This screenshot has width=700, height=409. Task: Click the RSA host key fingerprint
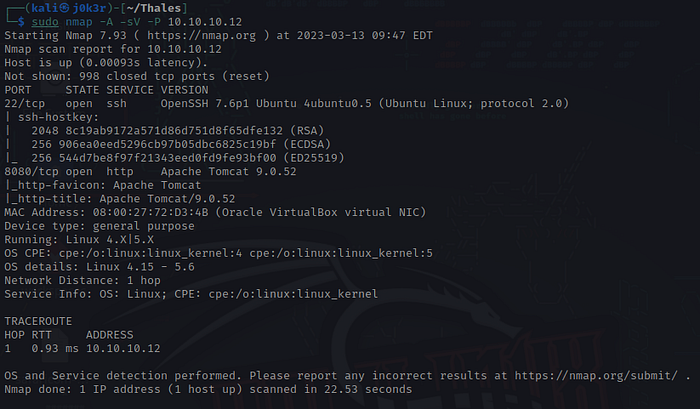[174, 130]
